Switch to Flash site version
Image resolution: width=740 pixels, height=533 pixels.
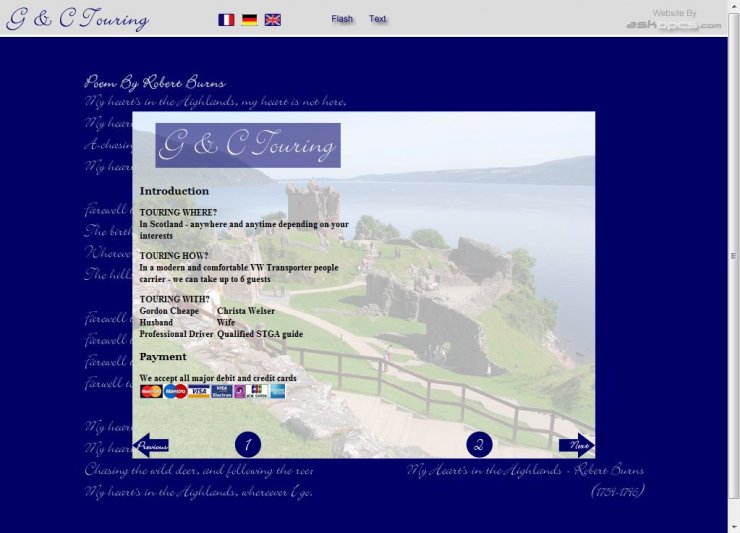click(x=342, y=19)
